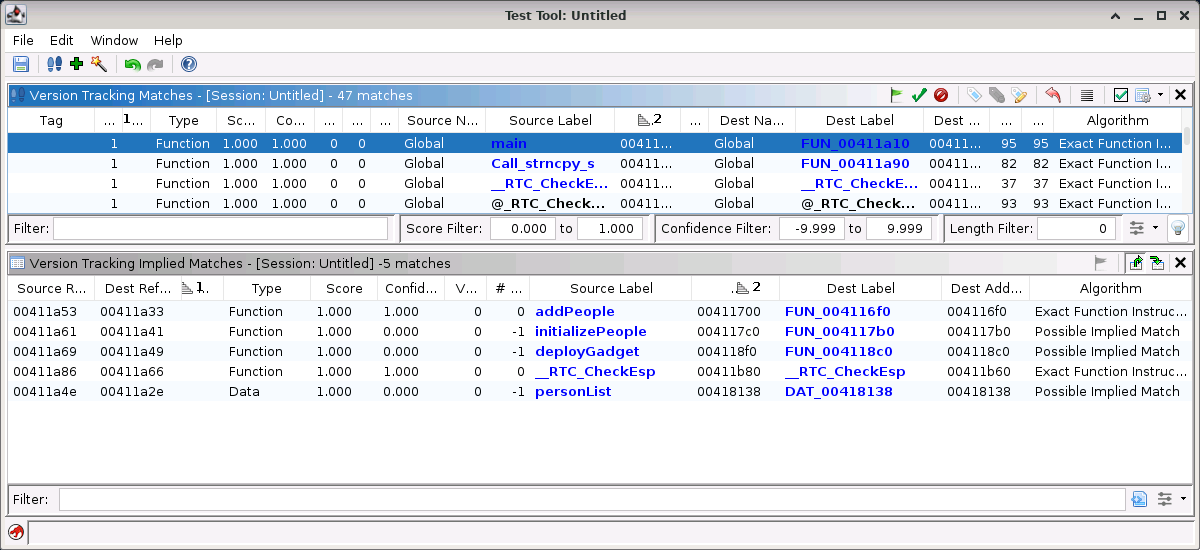Viewport: 1200px width, 550px height.
Task: Toggle the lightbulb filter button
Action: pyautogui.click(x=1178, y=228)
